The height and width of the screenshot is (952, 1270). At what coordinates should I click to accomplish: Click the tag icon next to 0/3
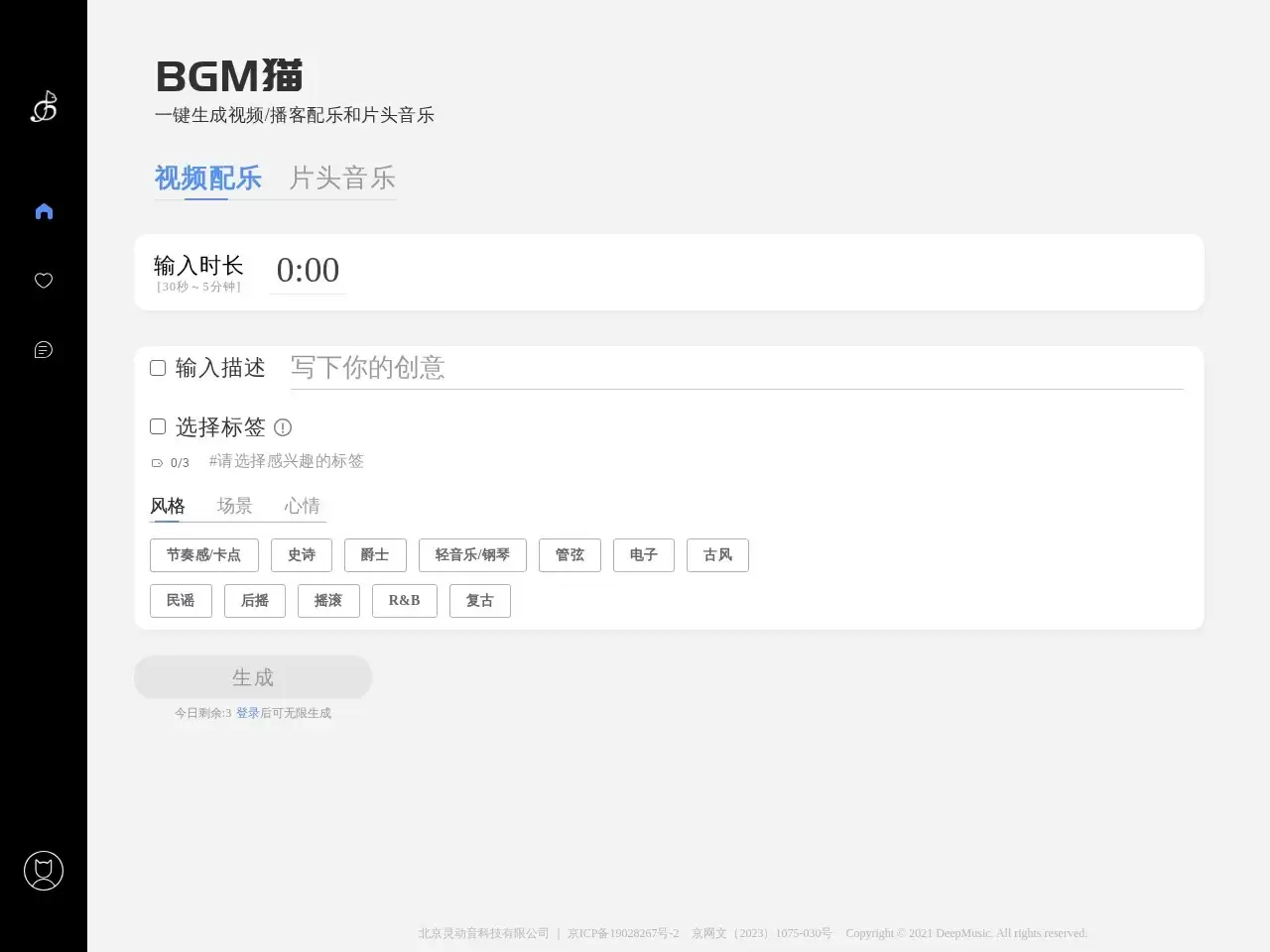point(157,462)
